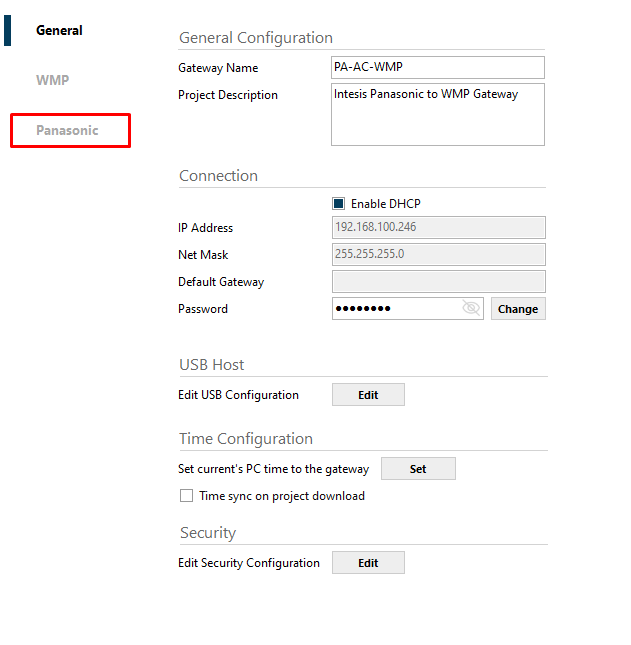Click the Enable DHCP label text
This screenshot has width=631, height=645.
click(x=386, y=204)
